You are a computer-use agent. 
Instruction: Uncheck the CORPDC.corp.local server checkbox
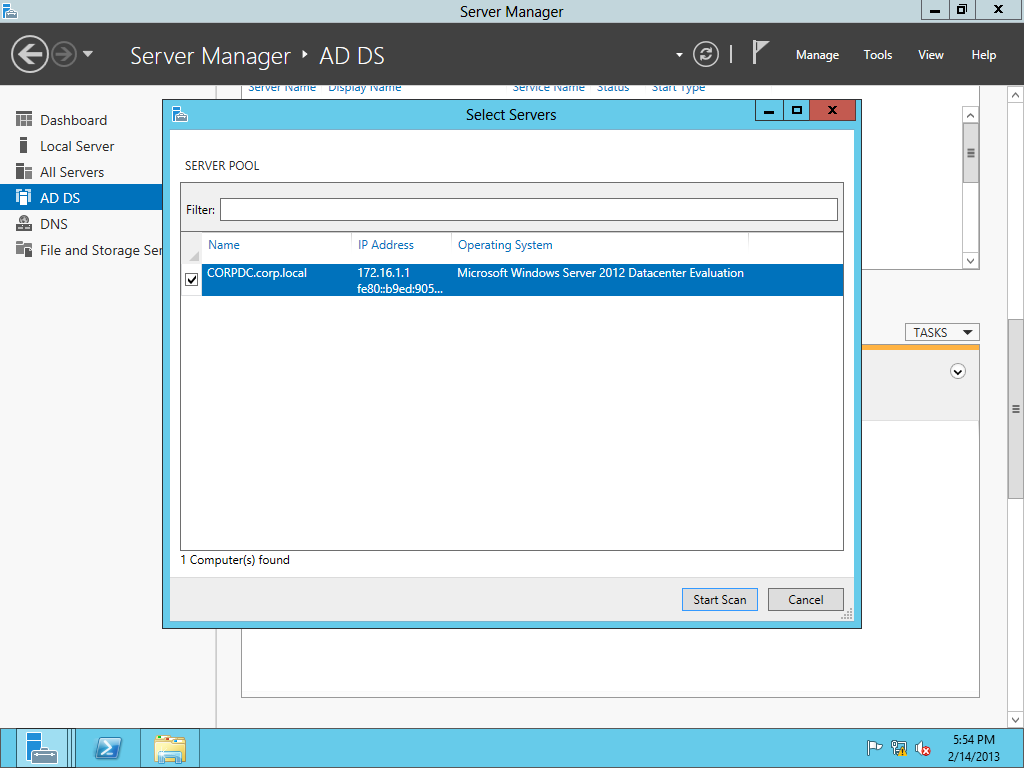point(192,280)
